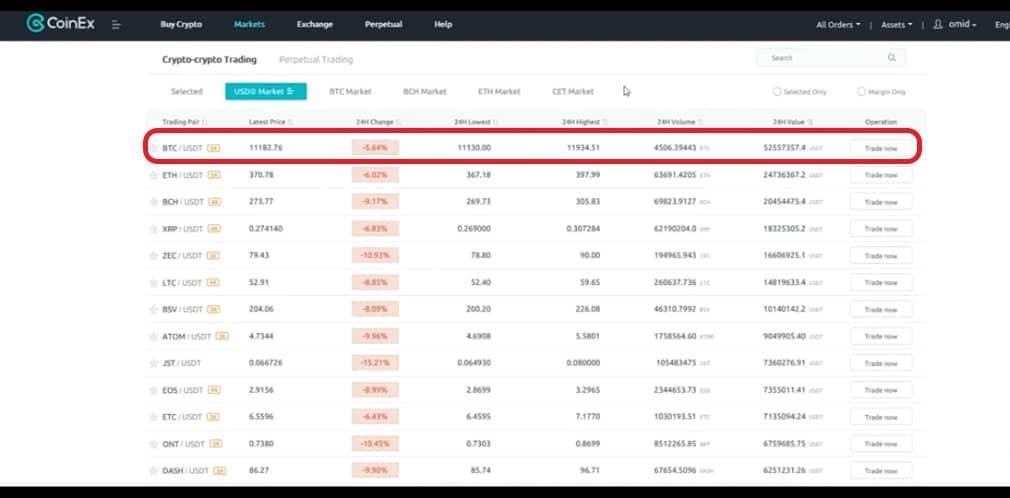Star the ETC/USDT pair as favorite

click(153, 417)
